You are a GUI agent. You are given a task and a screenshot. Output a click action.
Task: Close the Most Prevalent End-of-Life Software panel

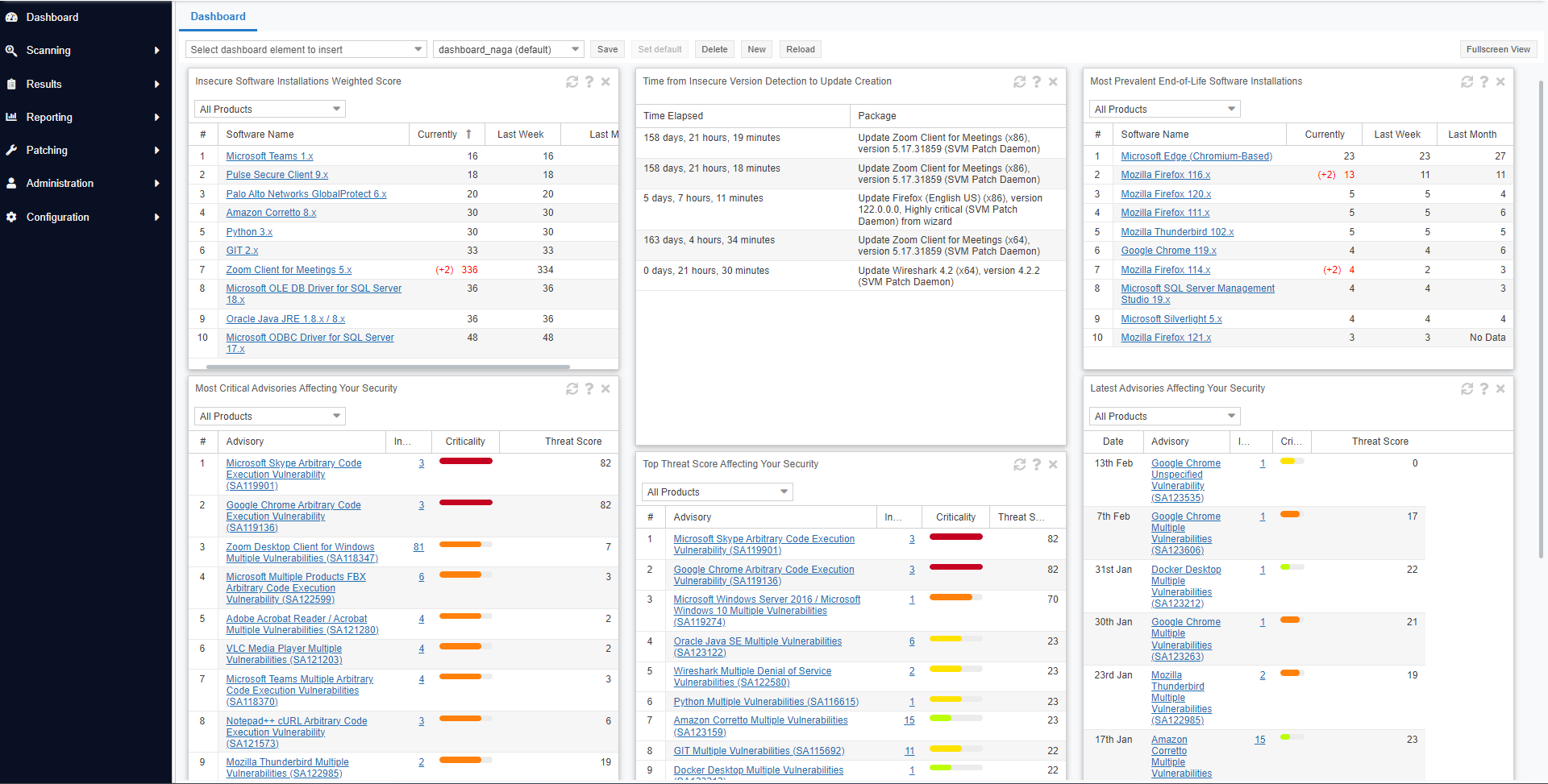[1500, 82]
